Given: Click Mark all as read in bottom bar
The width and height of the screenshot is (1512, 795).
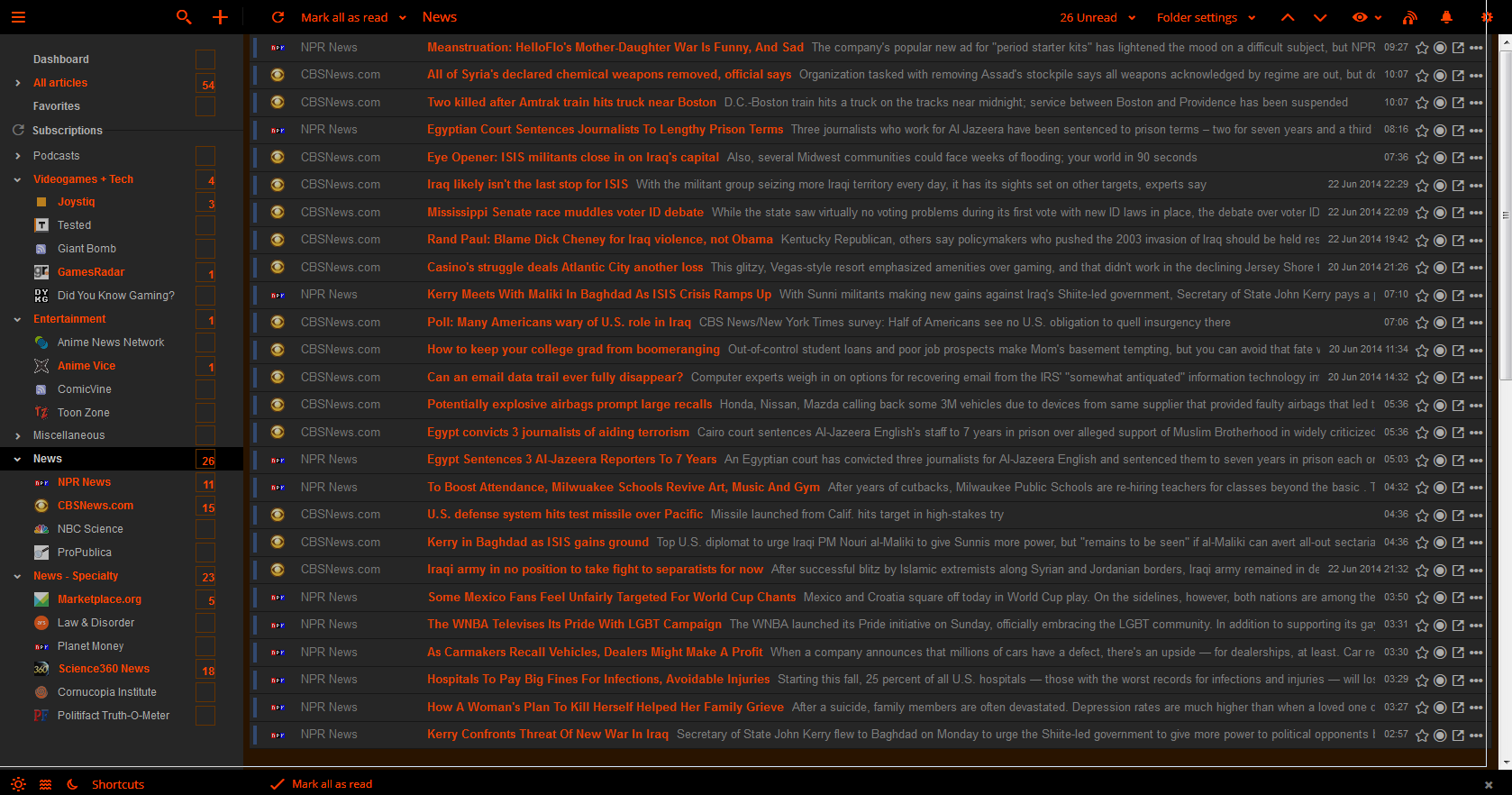Looking at the screenshot, I should [332, 784].
